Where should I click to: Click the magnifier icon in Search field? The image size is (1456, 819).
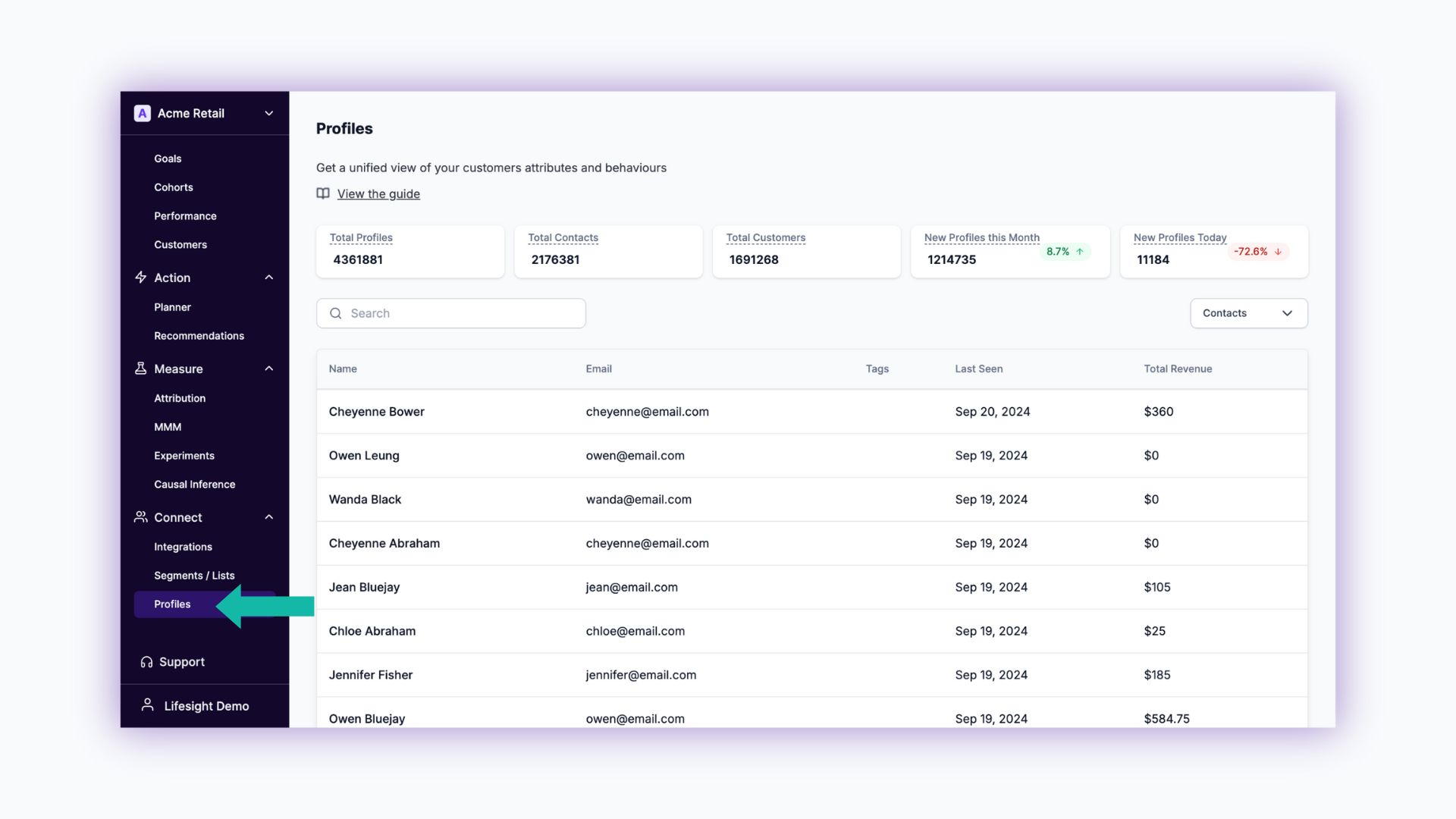(336, 313)
